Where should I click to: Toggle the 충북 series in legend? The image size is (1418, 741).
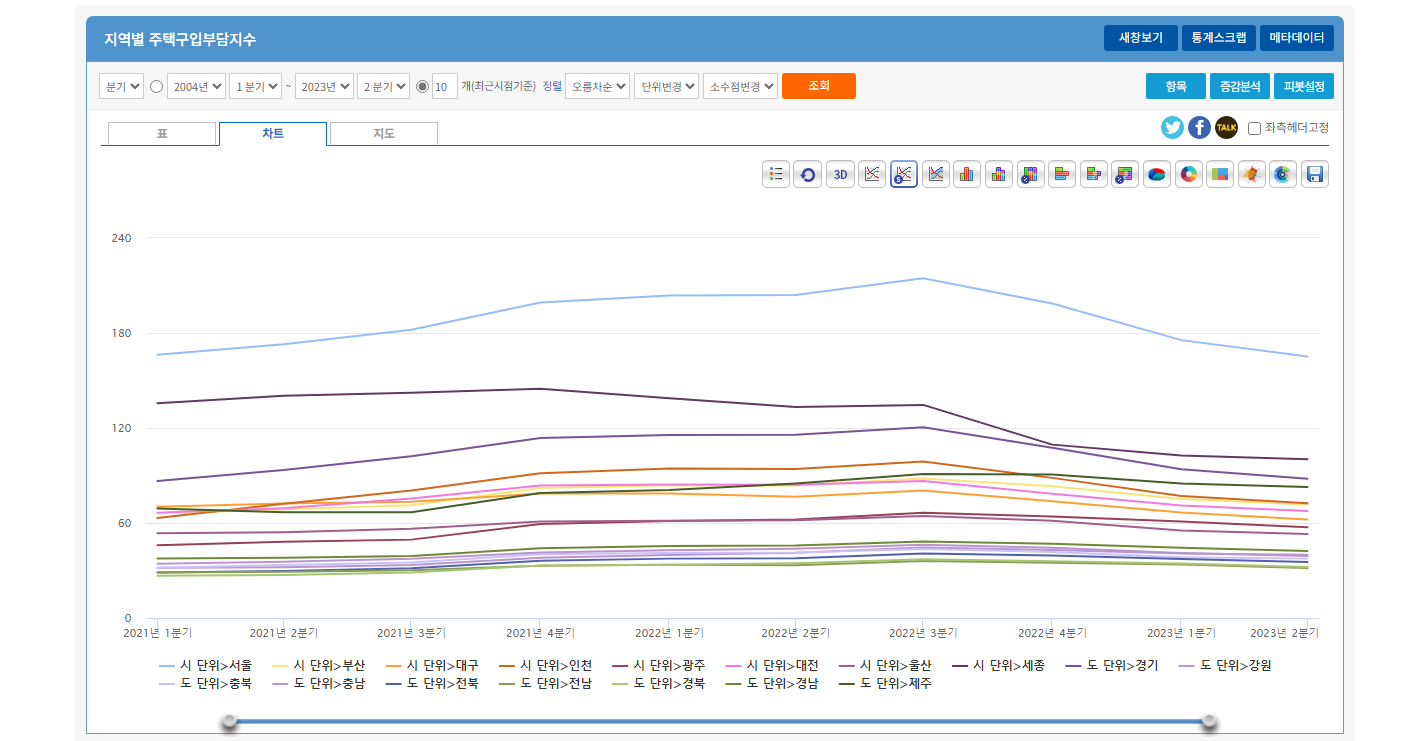[205, 684]
